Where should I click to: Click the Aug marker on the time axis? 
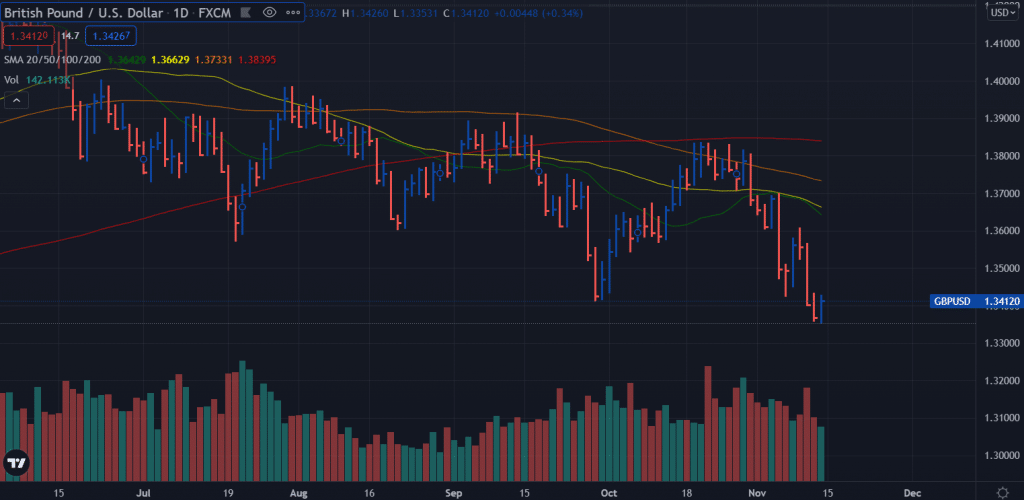pyautogui.click(x=297, y=493)
